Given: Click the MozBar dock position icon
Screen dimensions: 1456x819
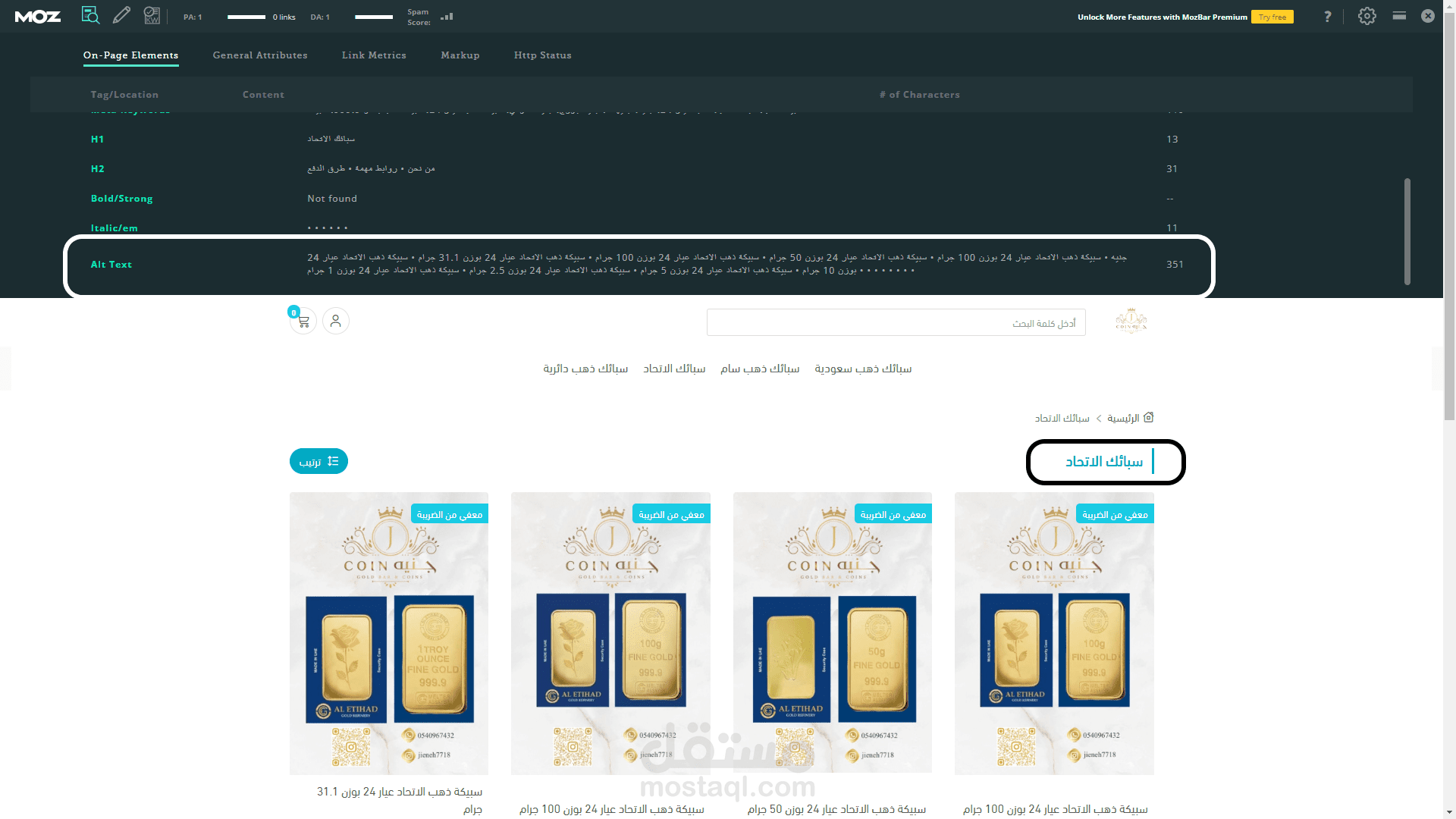Looking at the screenshot, I should coord(1399,16).
